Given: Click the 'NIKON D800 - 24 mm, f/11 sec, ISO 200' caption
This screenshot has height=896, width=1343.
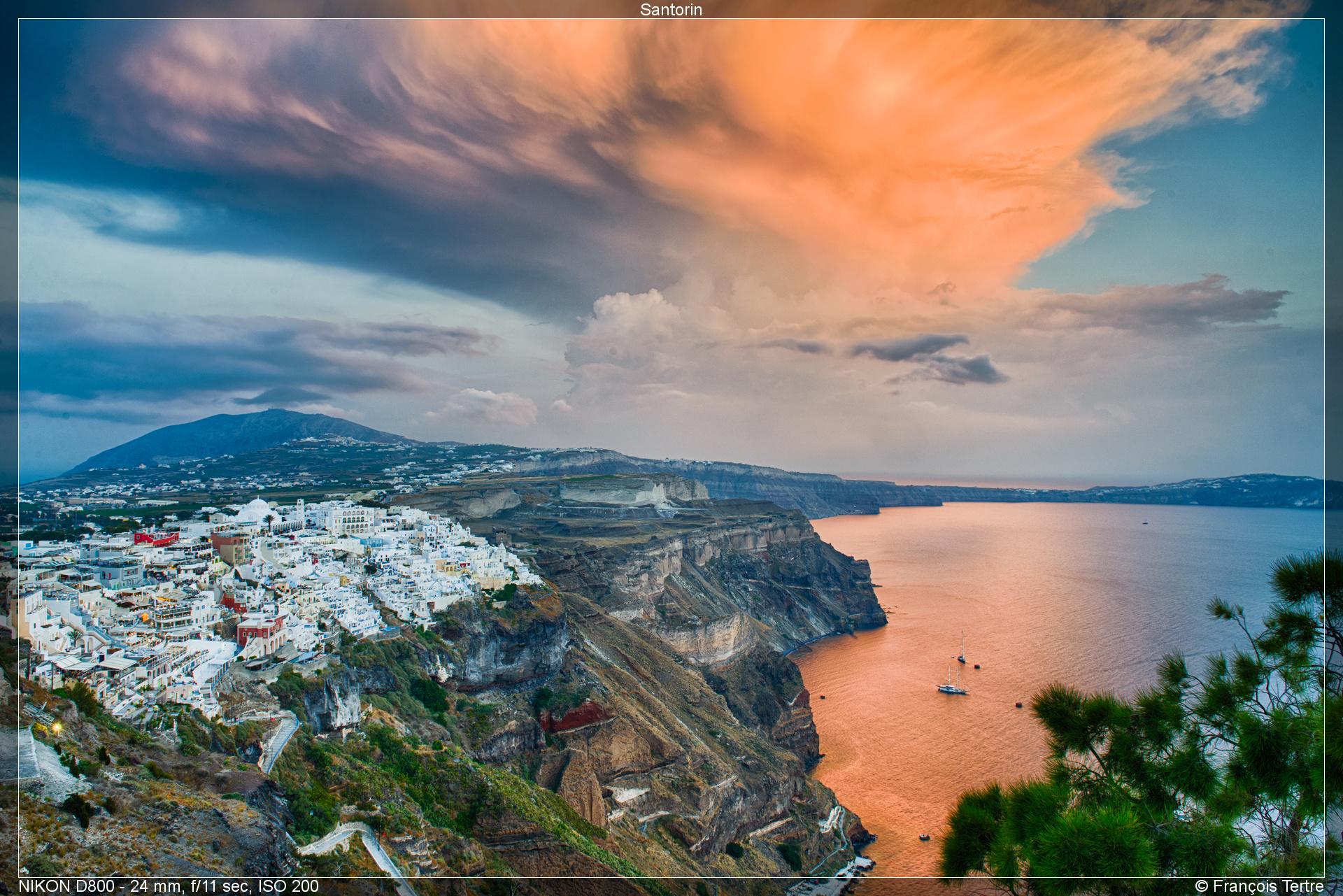Looking at the screenshot, I should [169, 886].
